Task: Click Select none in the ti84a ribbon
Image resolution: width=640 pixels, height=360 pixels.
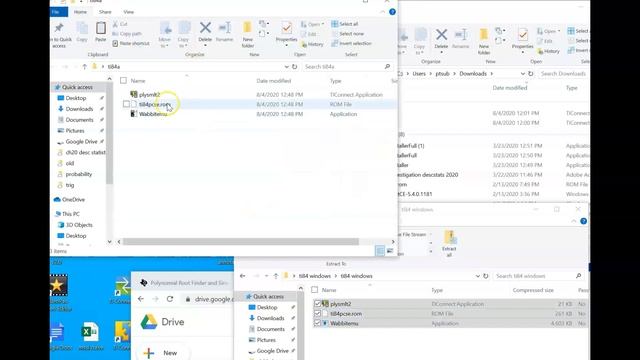Action: tap(347, 33)
